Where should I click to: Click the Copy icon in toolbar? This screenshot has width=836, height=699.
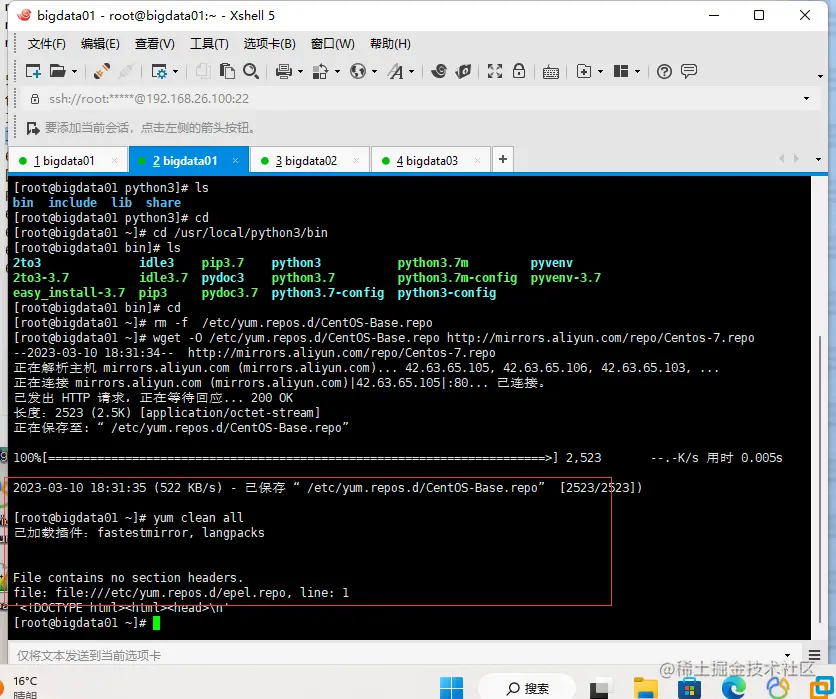tap(203, 71)
